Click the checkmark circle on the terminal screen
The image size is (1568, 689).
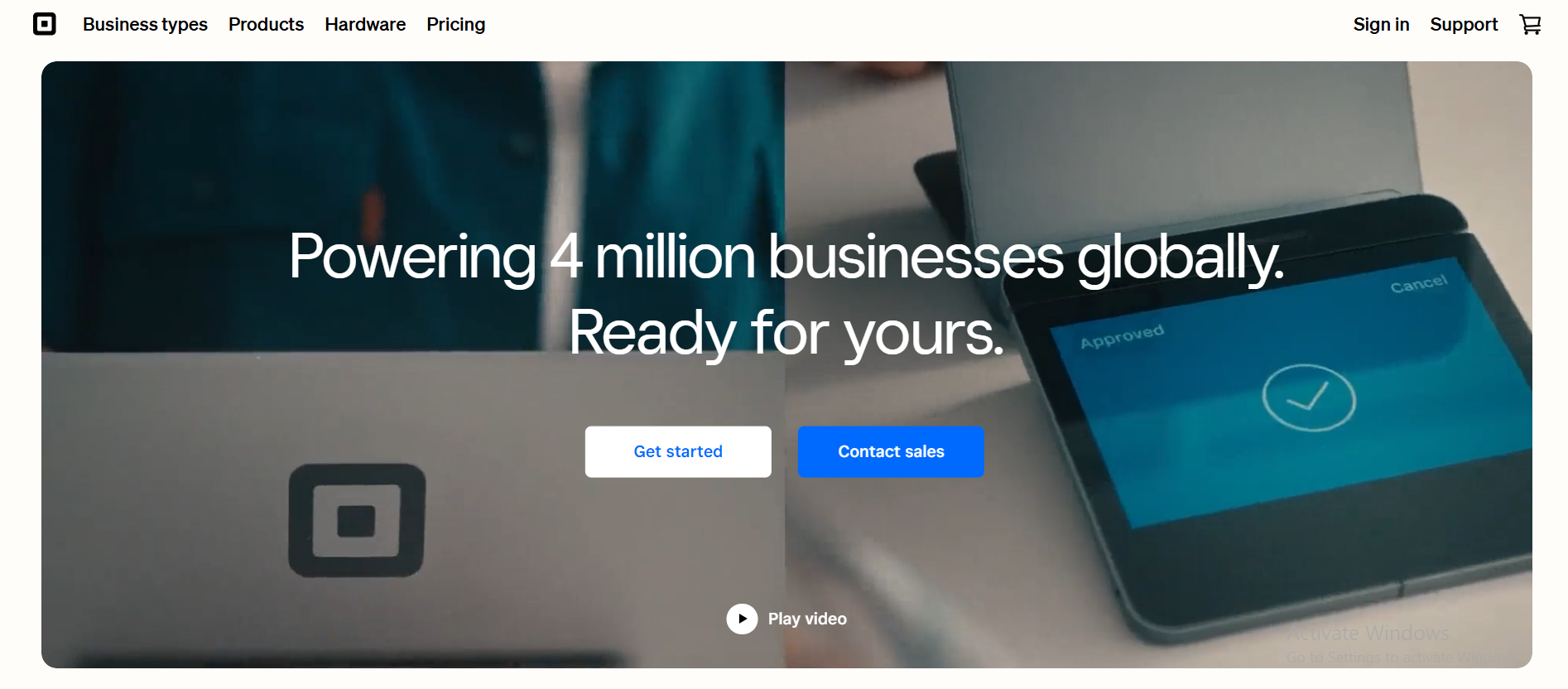[x=1308, y=397]
